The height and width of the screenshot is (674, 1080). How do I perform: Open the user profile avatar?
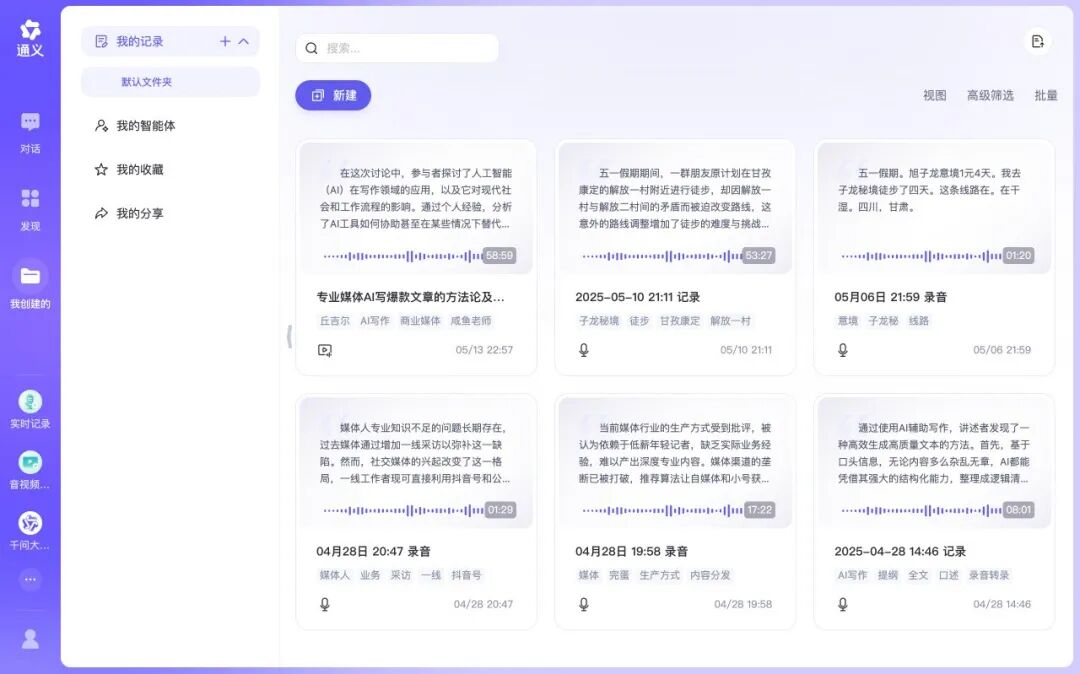pos(30,639)
